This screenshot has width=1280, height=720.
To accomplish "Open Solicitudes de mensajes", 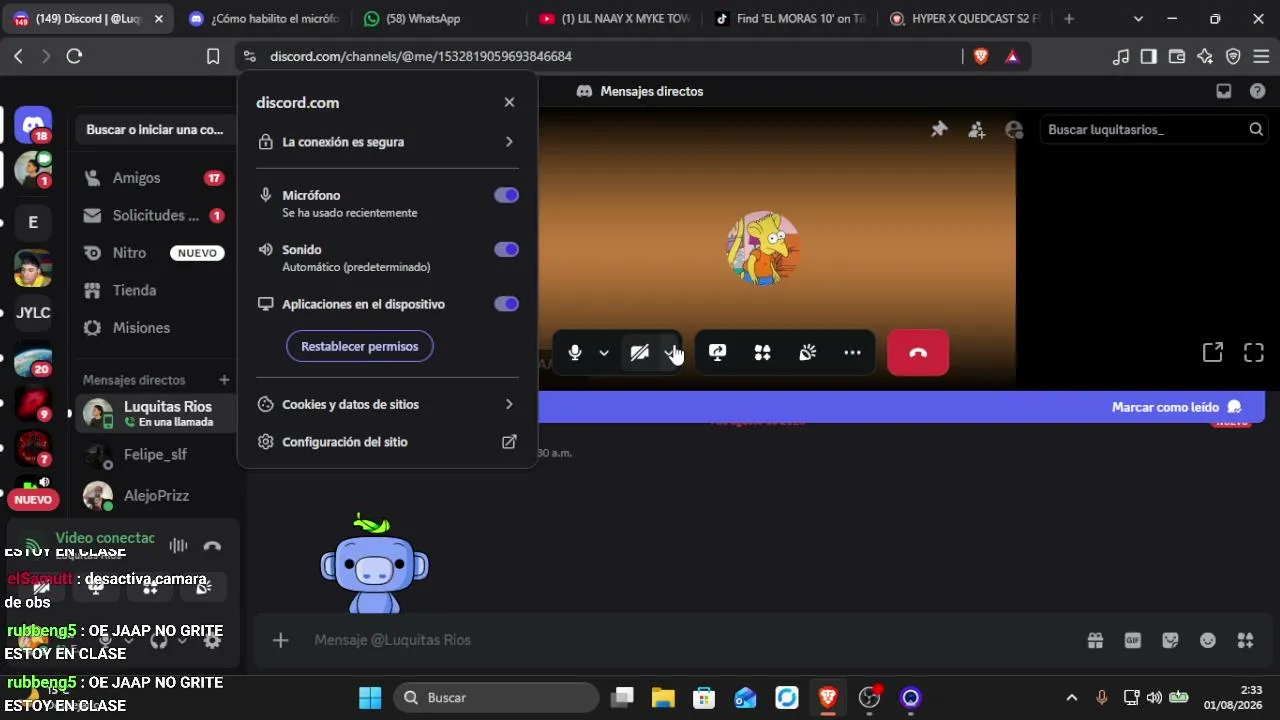I will coord(156,215).
